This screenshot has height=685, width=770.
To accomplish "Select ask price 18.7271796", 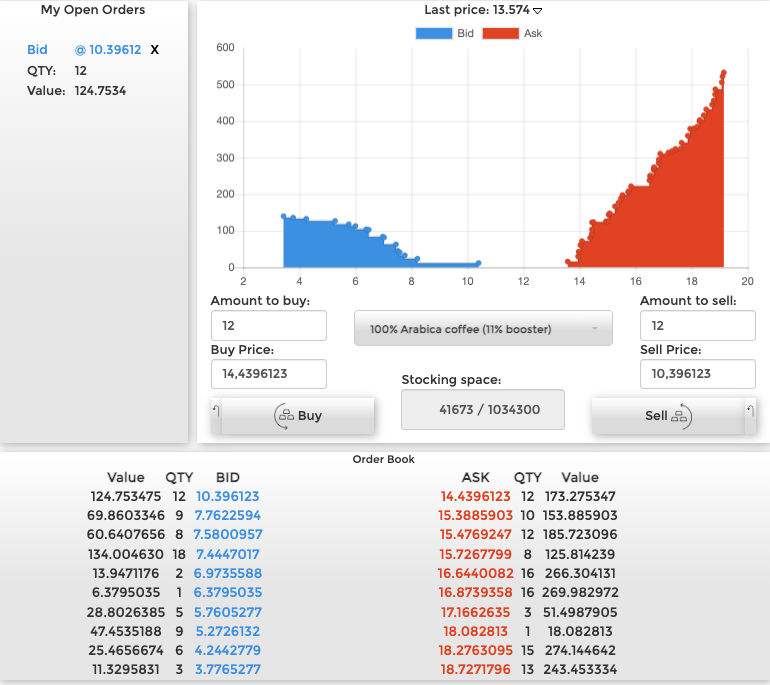I will [475, 670].
